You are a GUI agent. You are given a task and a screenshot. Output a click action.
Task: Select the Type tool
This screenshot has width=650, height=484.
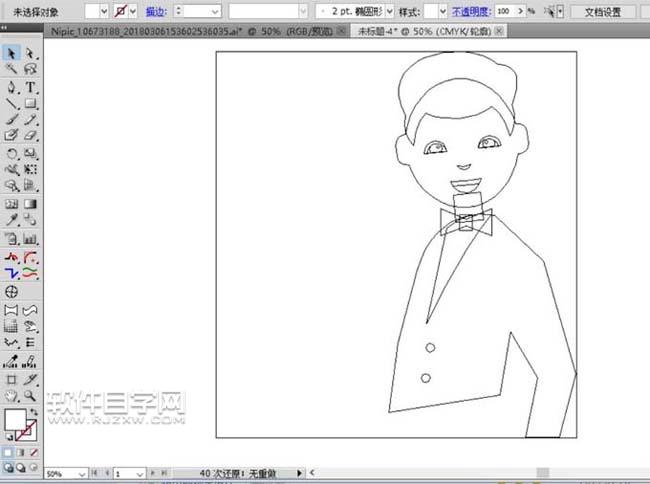31,87
